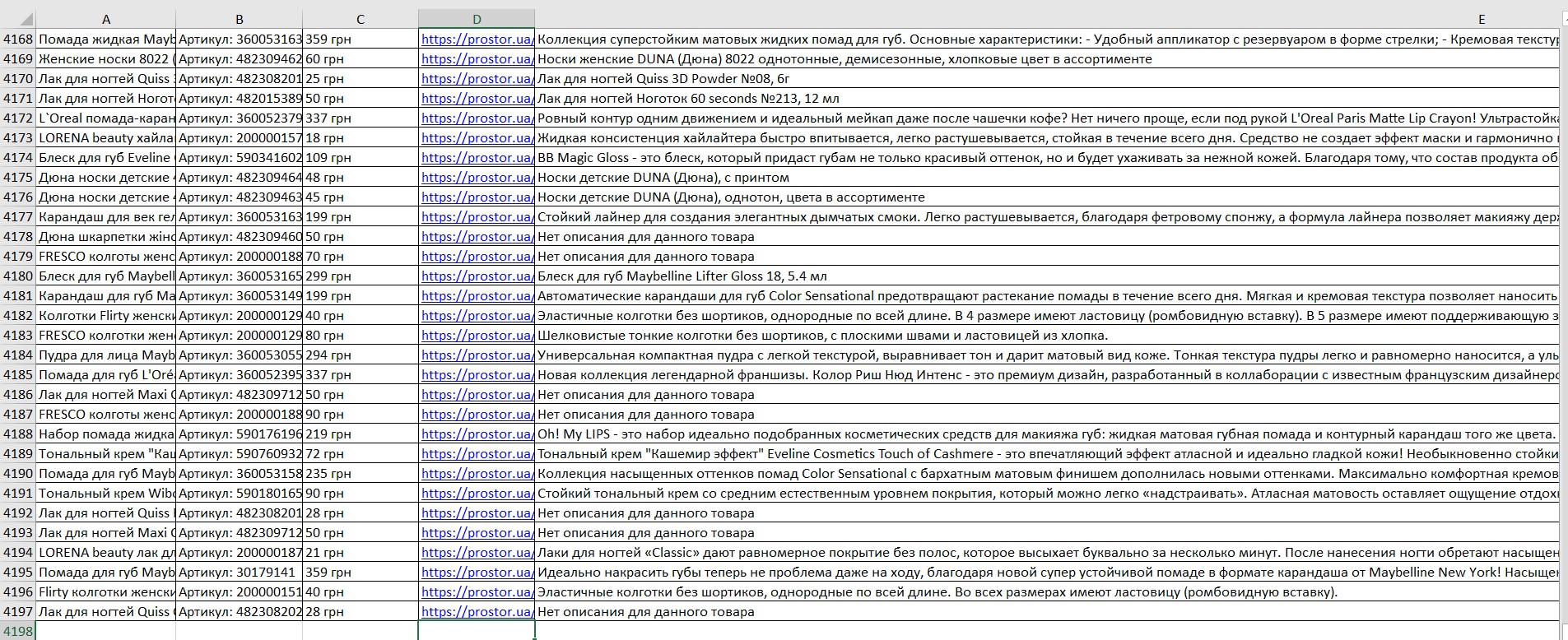Open prostor.ua link in row 4177
The image size is (1568, 640).
(477, 216)
